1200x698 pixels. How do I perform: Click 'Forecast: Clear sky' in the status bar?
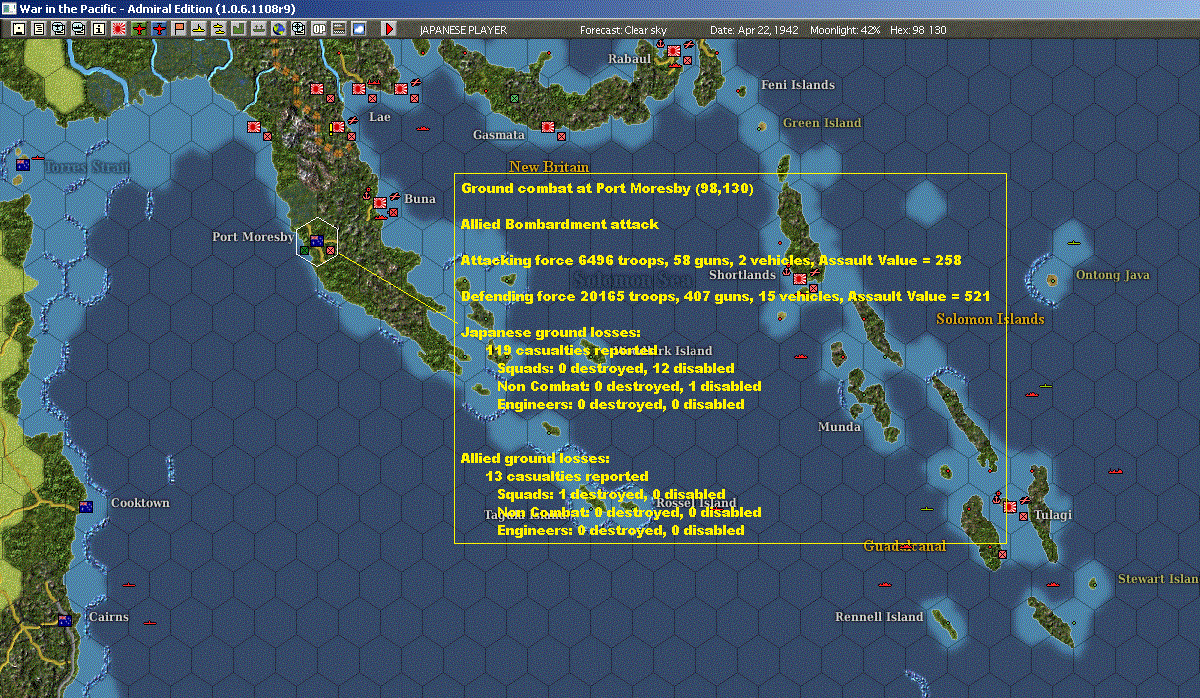click(x=623, y=30)
